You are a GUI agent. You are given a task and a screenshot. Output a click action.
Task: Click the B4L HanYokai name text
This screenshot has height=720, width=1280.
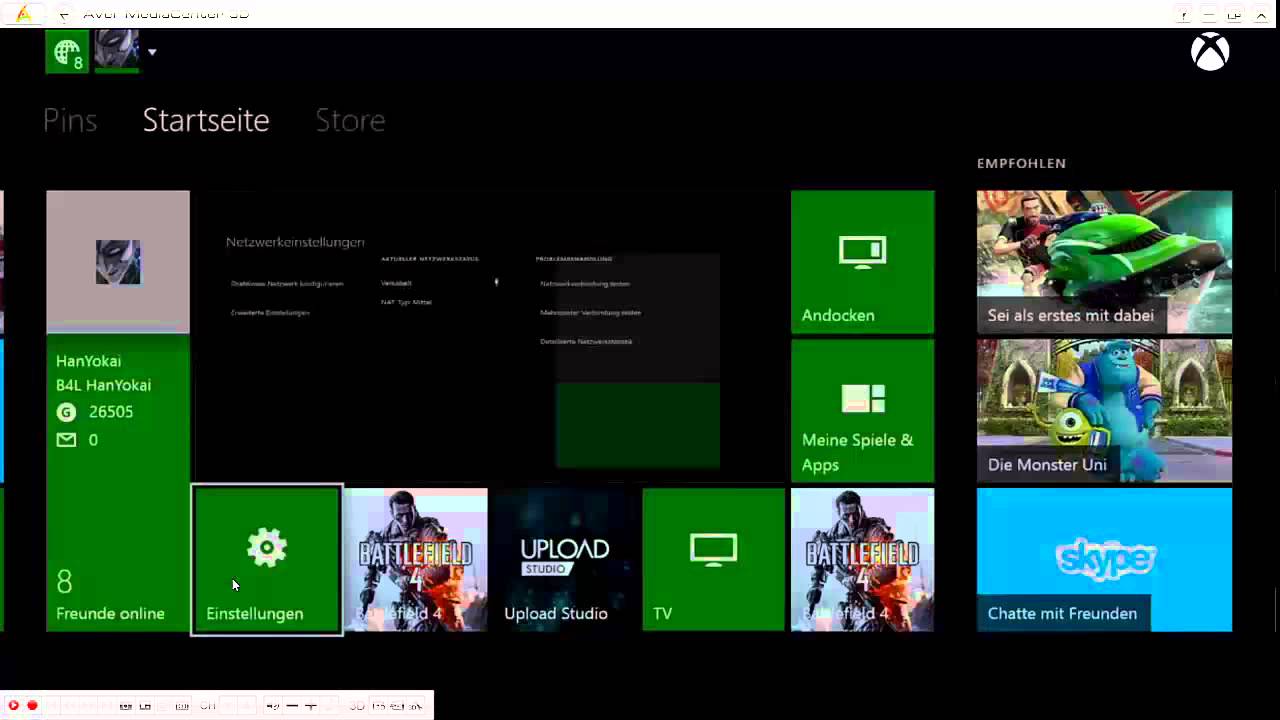click(x=104, y=385)
